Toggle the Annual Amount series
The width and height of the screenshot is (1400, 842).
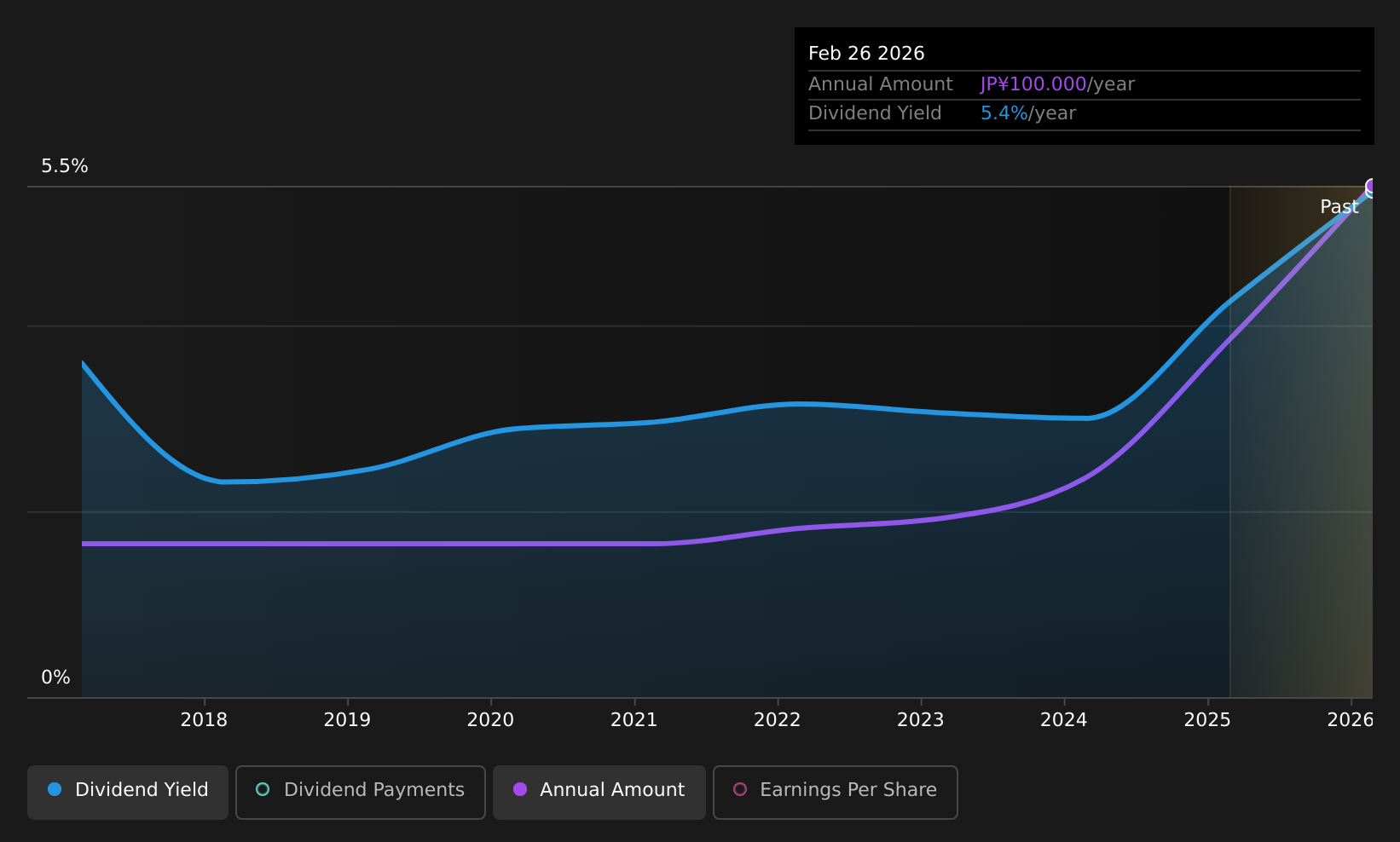(x=599, y=793)
